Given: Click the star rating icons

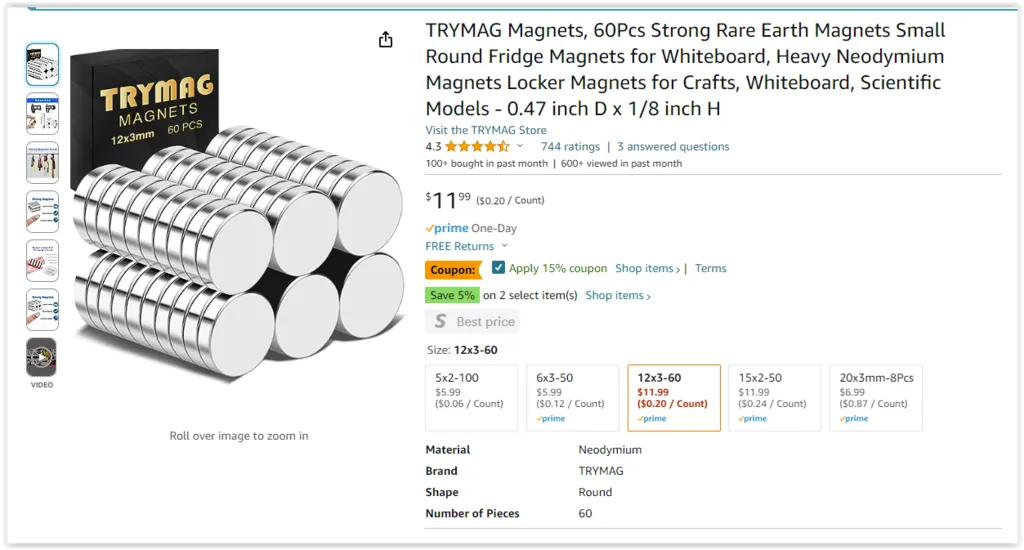Looking at the screenshot, I should (477, 147).
